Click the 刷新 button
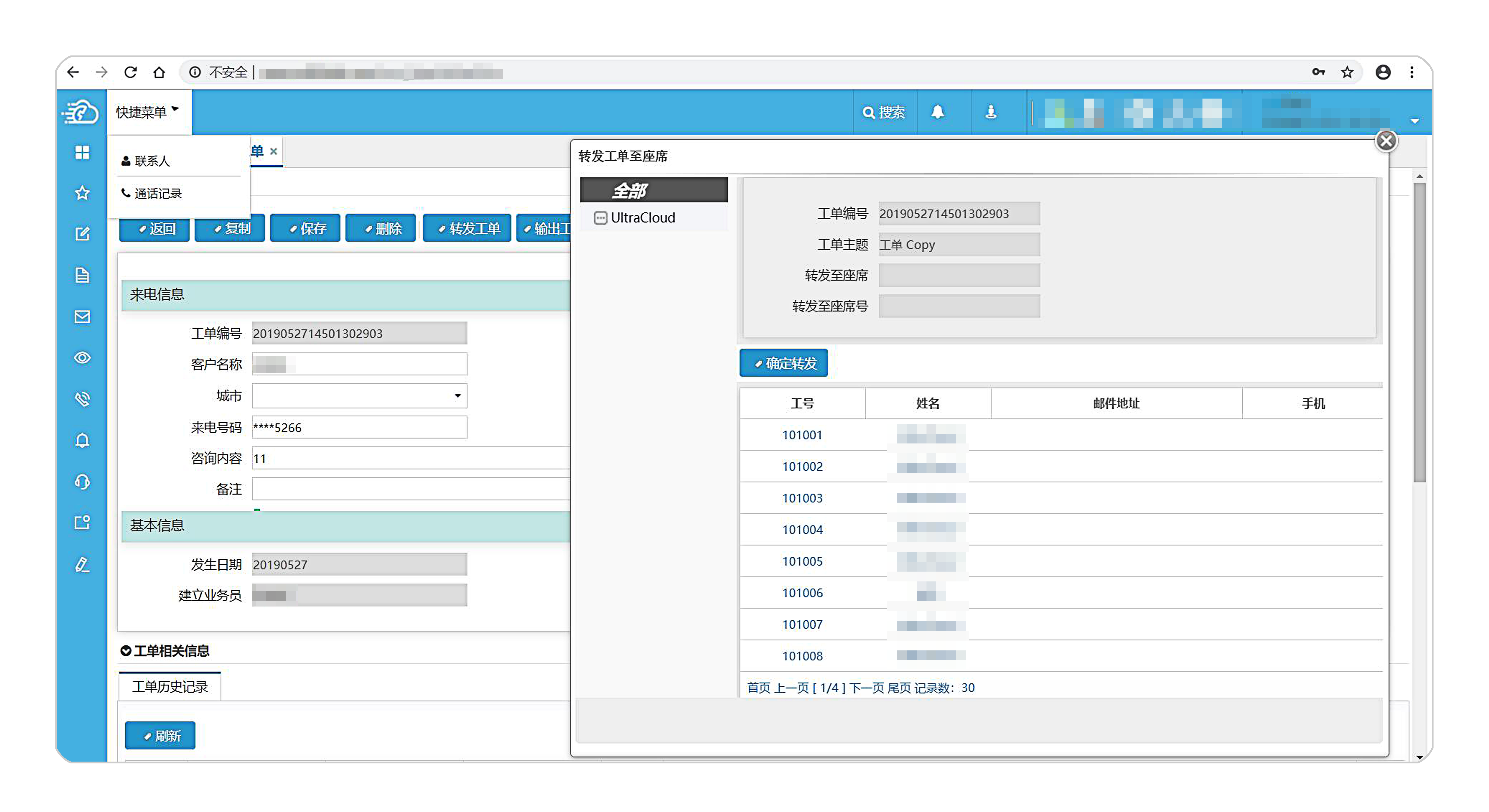 [160, 736]
